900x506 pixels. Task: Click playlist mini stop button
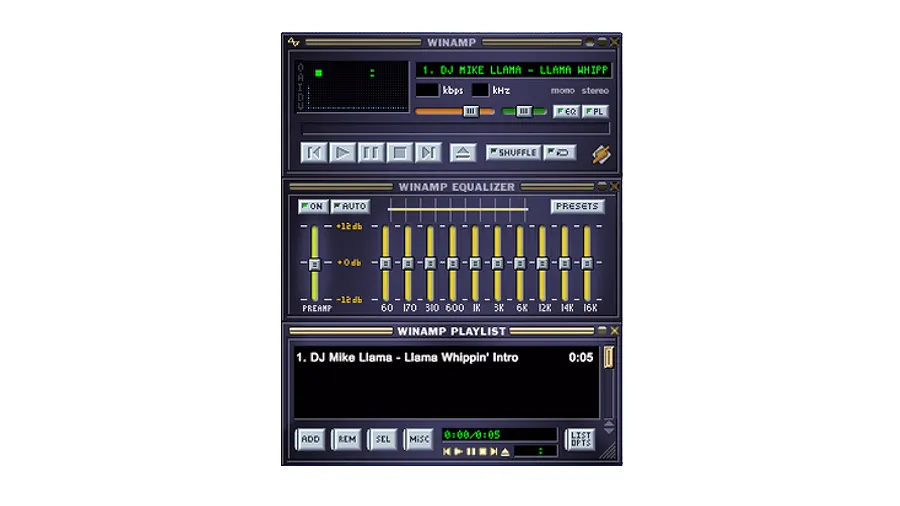click(483, 452)
